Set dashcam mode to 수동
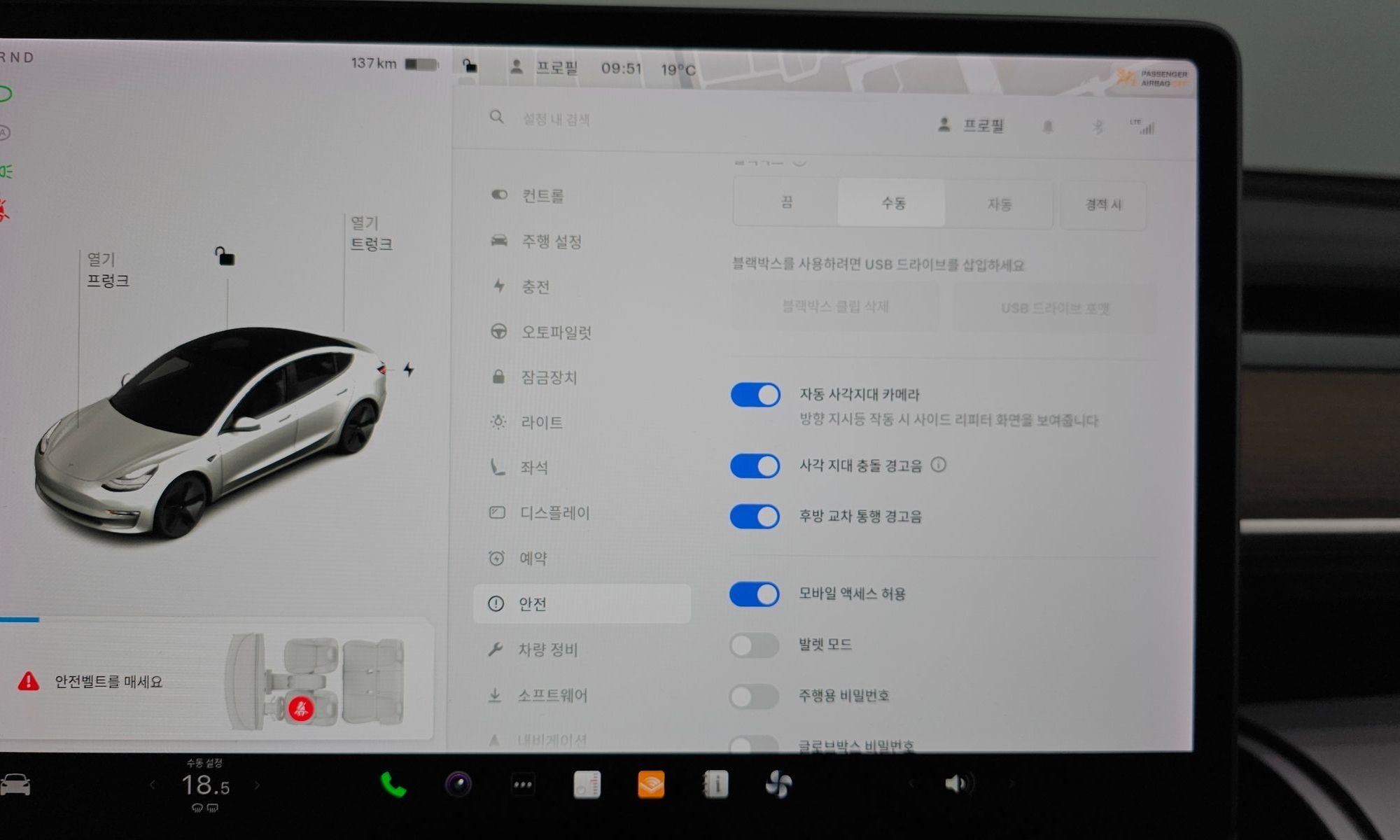Screen dimensions: 1400x840 892,203
